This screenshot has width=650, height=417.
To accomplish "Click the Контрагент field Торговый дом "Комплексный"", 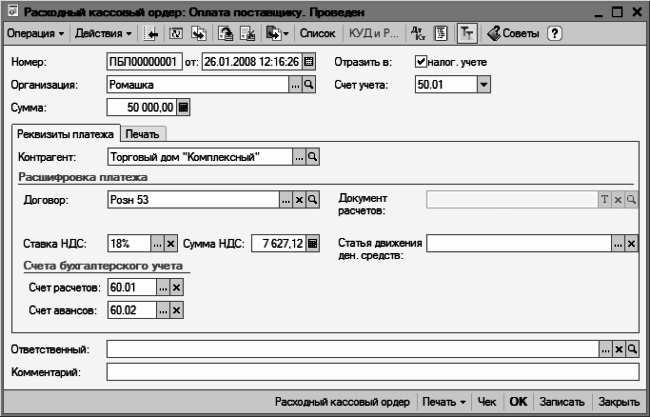I will [200, 157].
